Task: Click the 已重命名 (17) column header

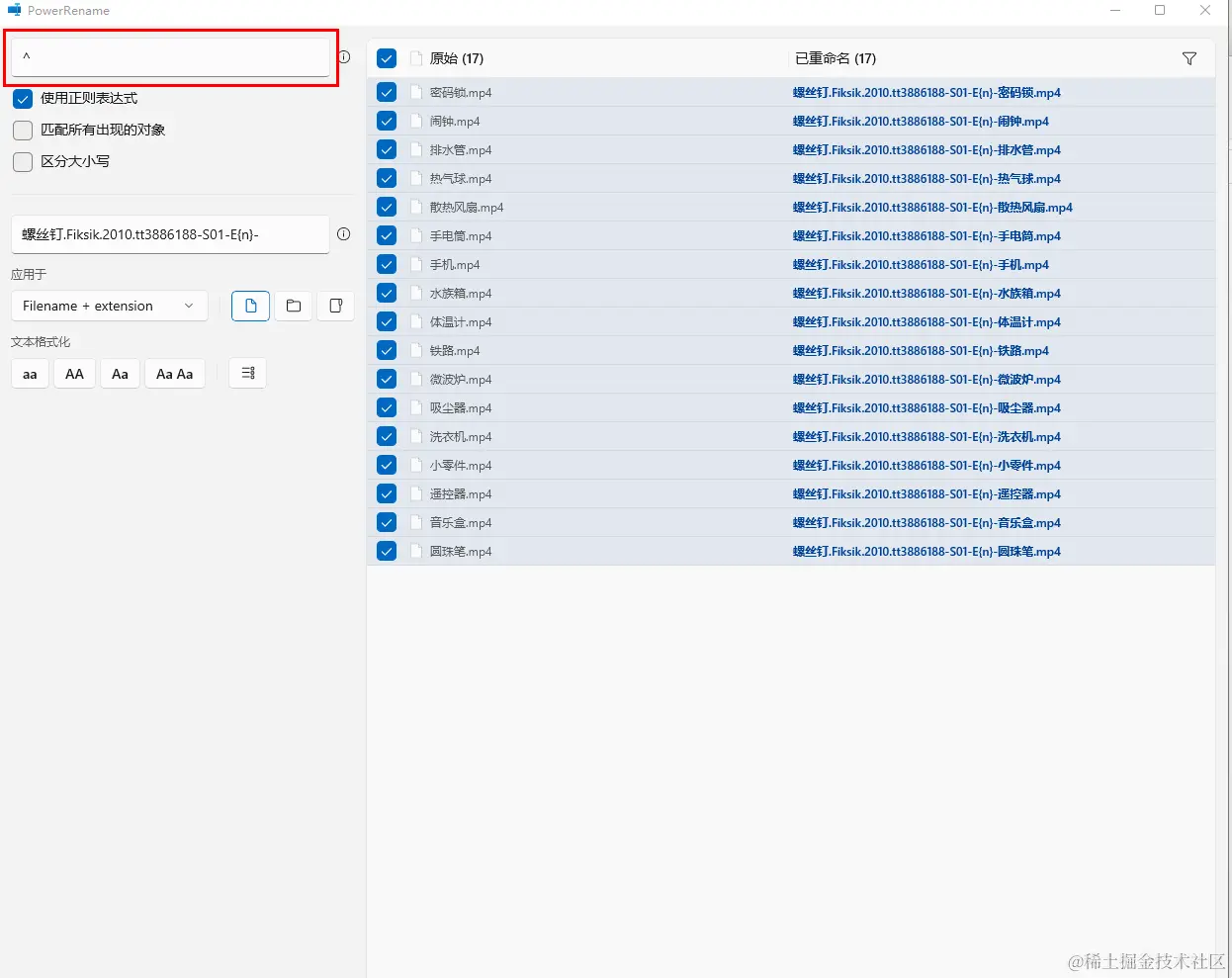Action: click(836, 58)
